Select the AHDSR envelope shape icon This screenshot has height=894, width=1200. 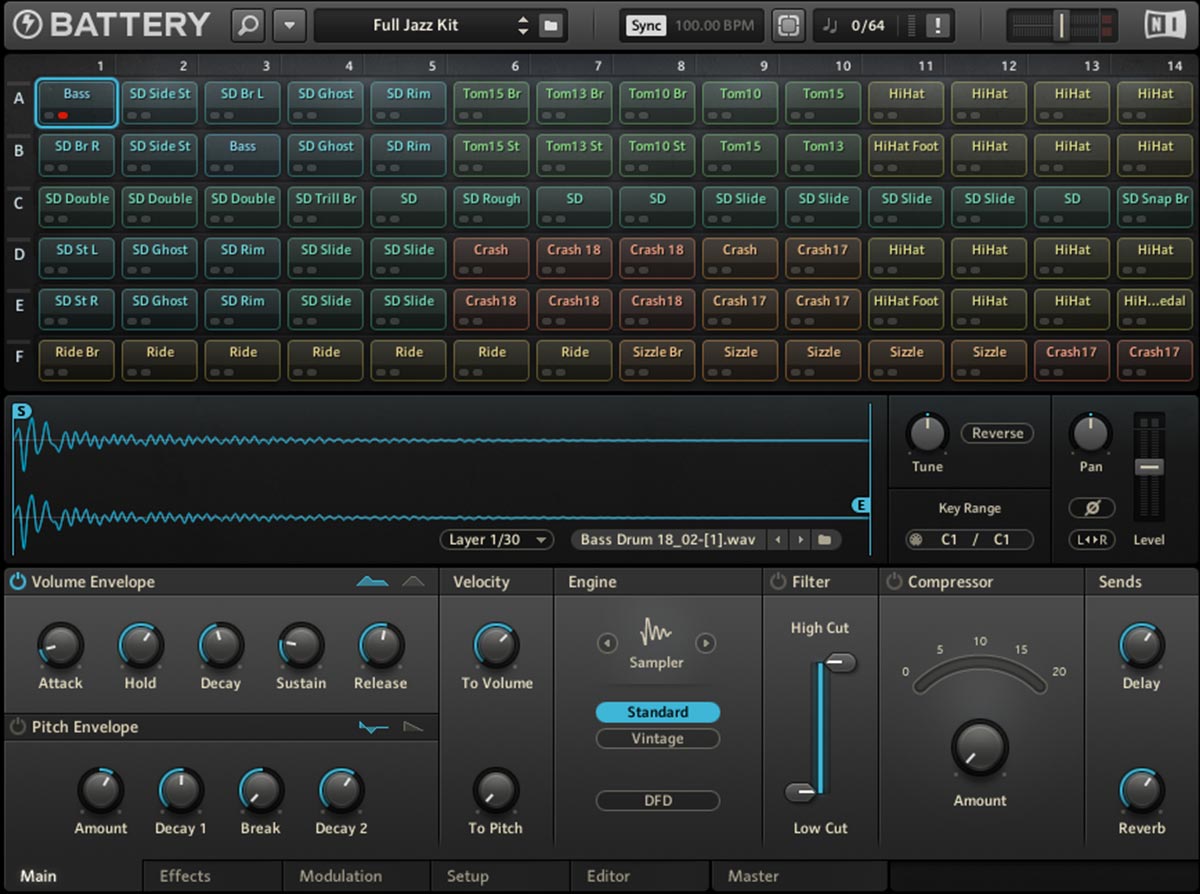372,582
